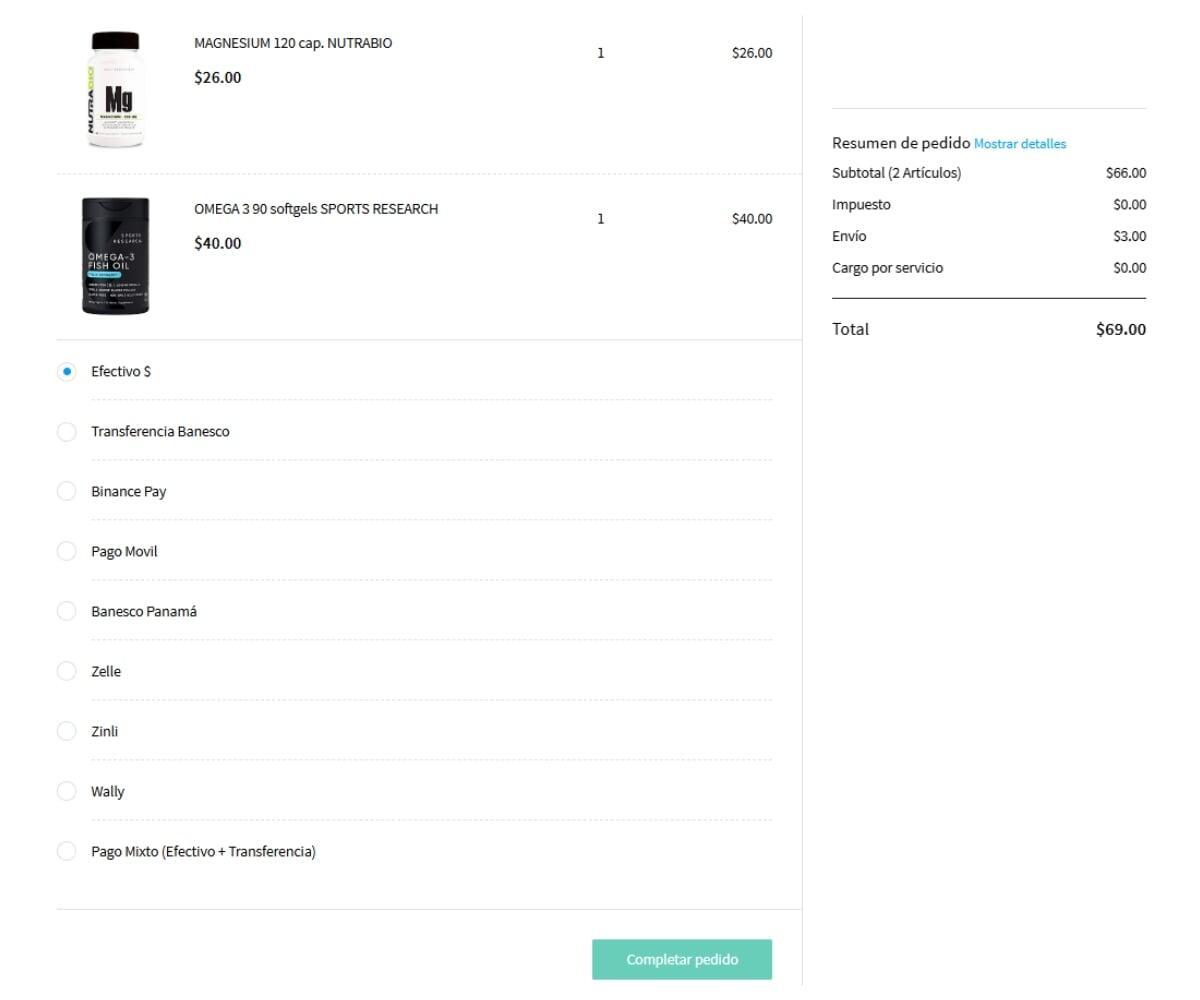This screenshot has width=1200, height=1000.
Task: Pick Pago Movil payment option
Action: click(67, 552)
